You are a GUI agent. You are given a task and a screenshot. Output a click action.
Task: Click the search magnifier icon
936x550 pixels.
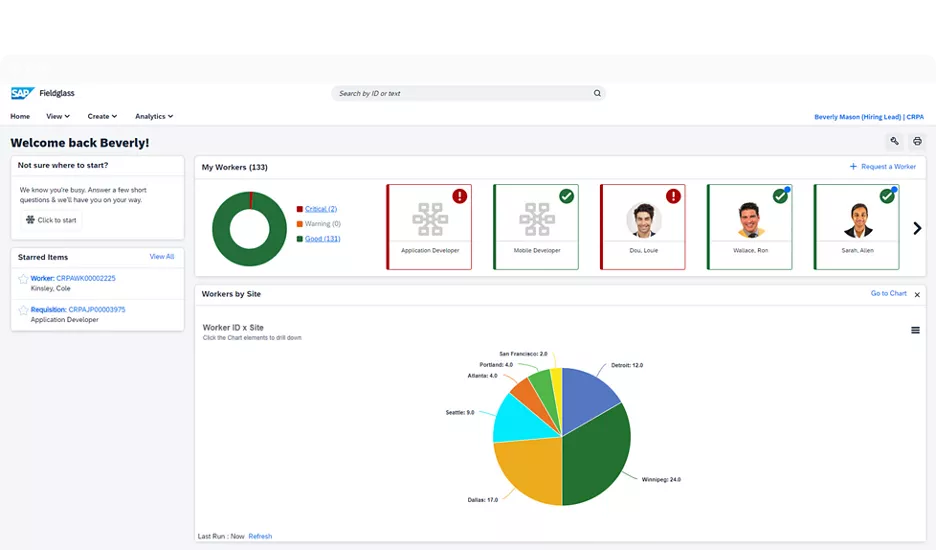[597, 93]
